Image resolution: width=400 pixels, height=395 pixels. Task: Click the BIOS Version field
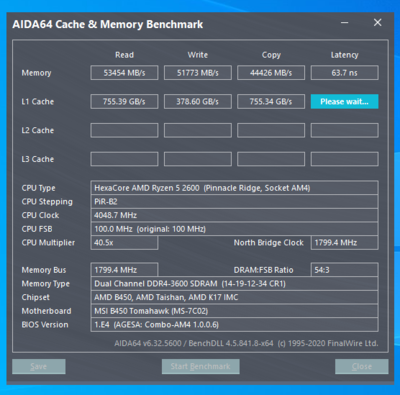pyautogui.click(x=234, y=325)
